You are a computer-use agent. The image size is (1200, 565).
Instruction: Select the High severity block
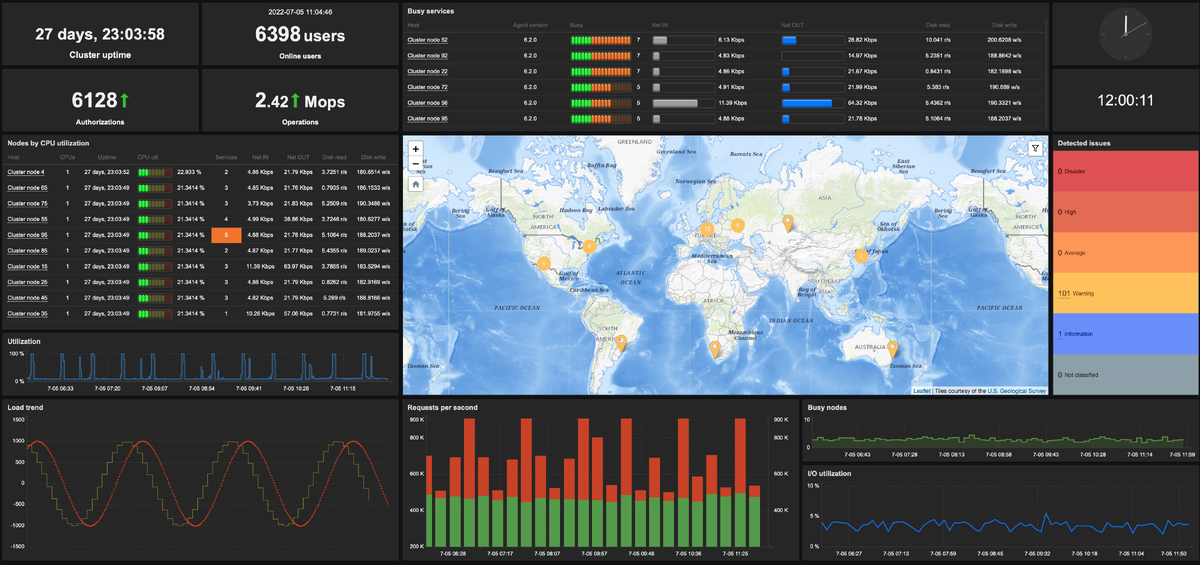(x=1124, y=212)
